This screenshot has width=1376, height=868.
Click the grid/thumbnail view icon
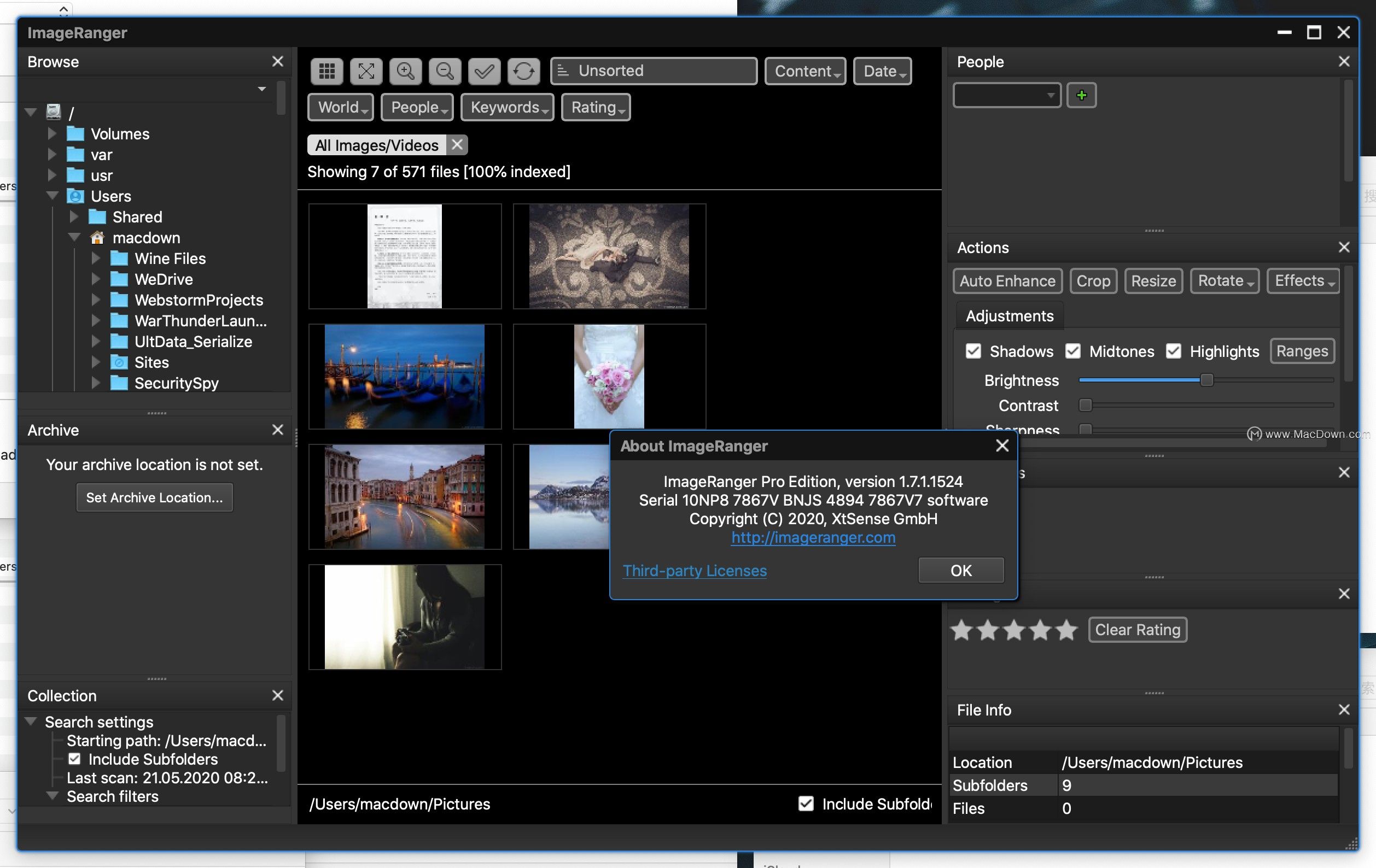point(327,70)
